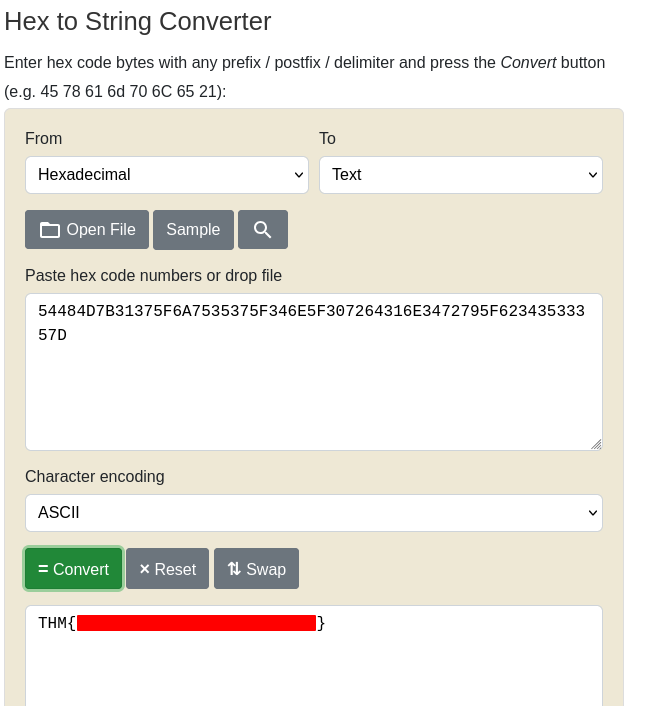Expand the To Text dropdown
Image resolution: width=647 pixels, height=706 pixels.
point(461,175)
